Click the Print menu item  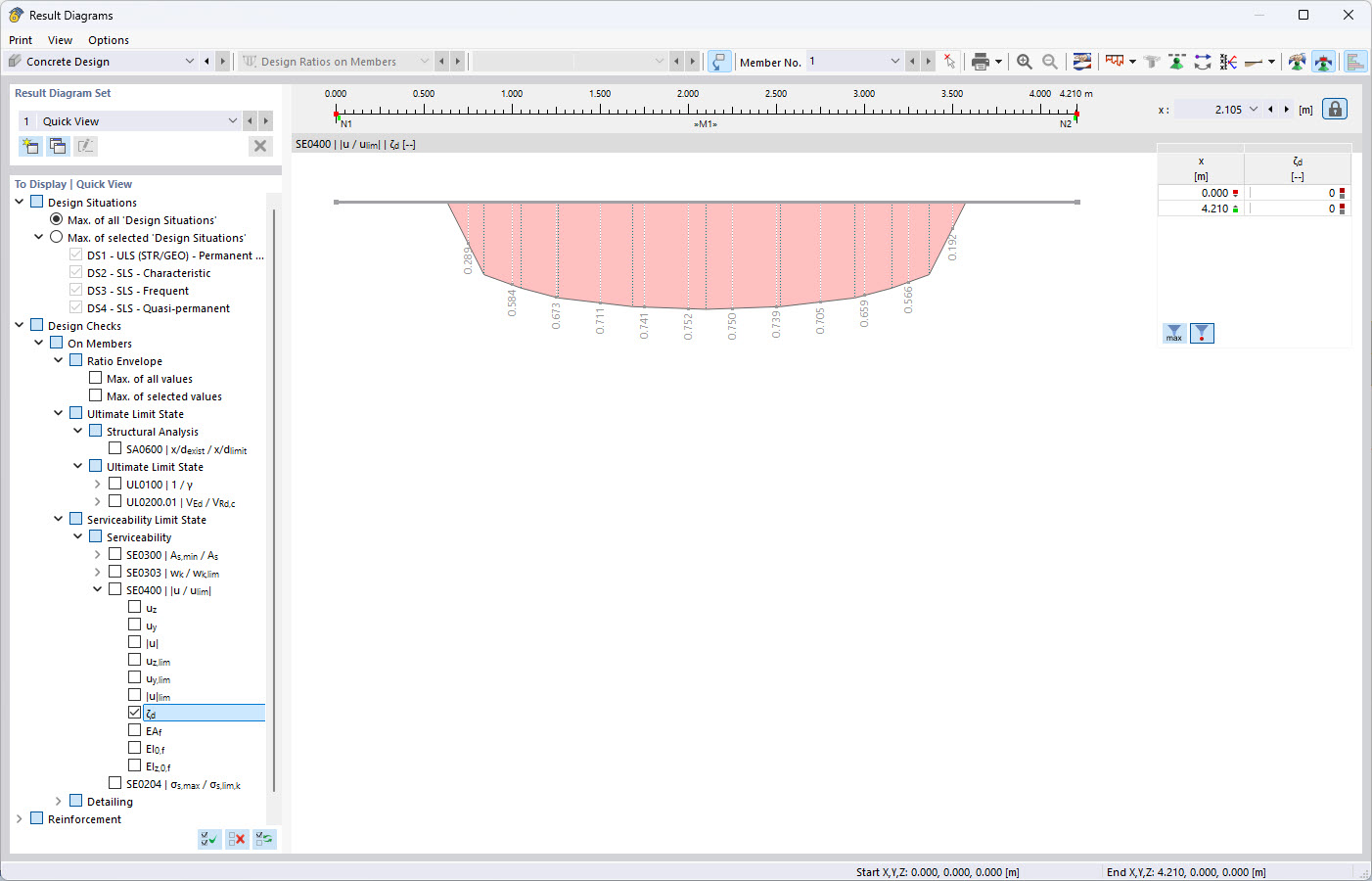[x=20, y=40]
